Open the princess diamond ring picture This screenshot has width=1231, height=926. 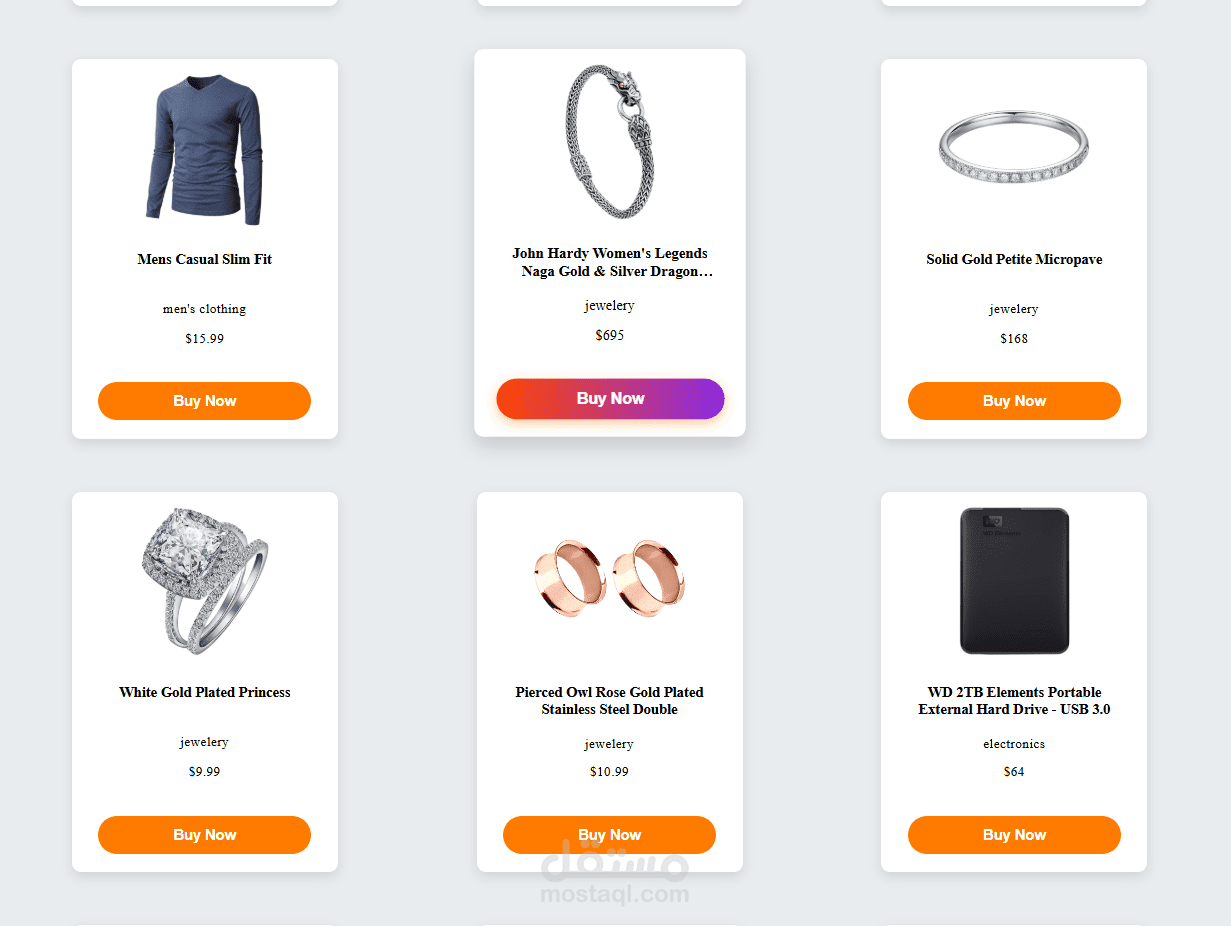click(204, 581)
